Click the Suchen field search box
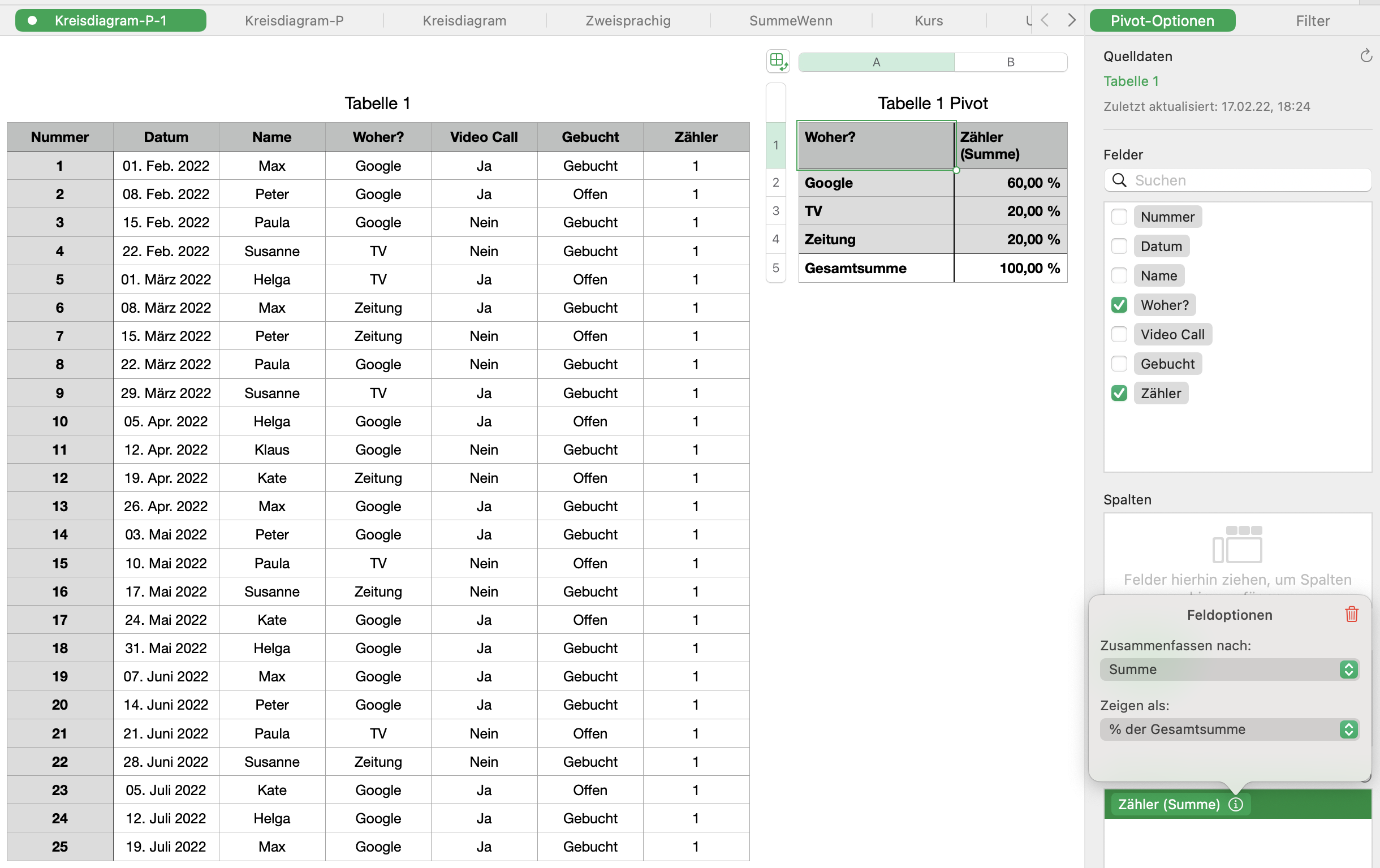Image resolution: width=1380 pixels, height=868 pixels. pos(1244,180)
